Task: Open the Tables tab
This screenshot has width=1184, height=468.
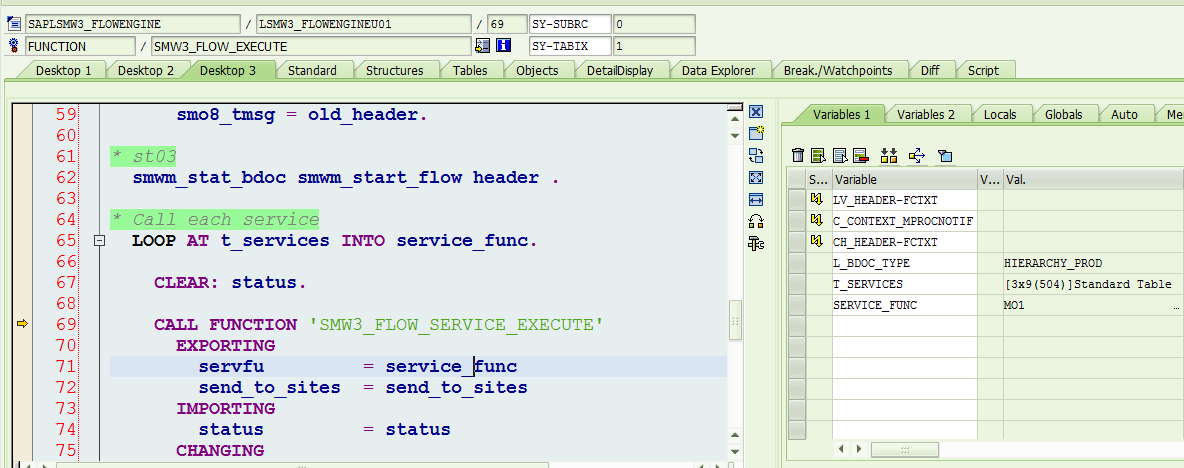Action: click(470, 70)
